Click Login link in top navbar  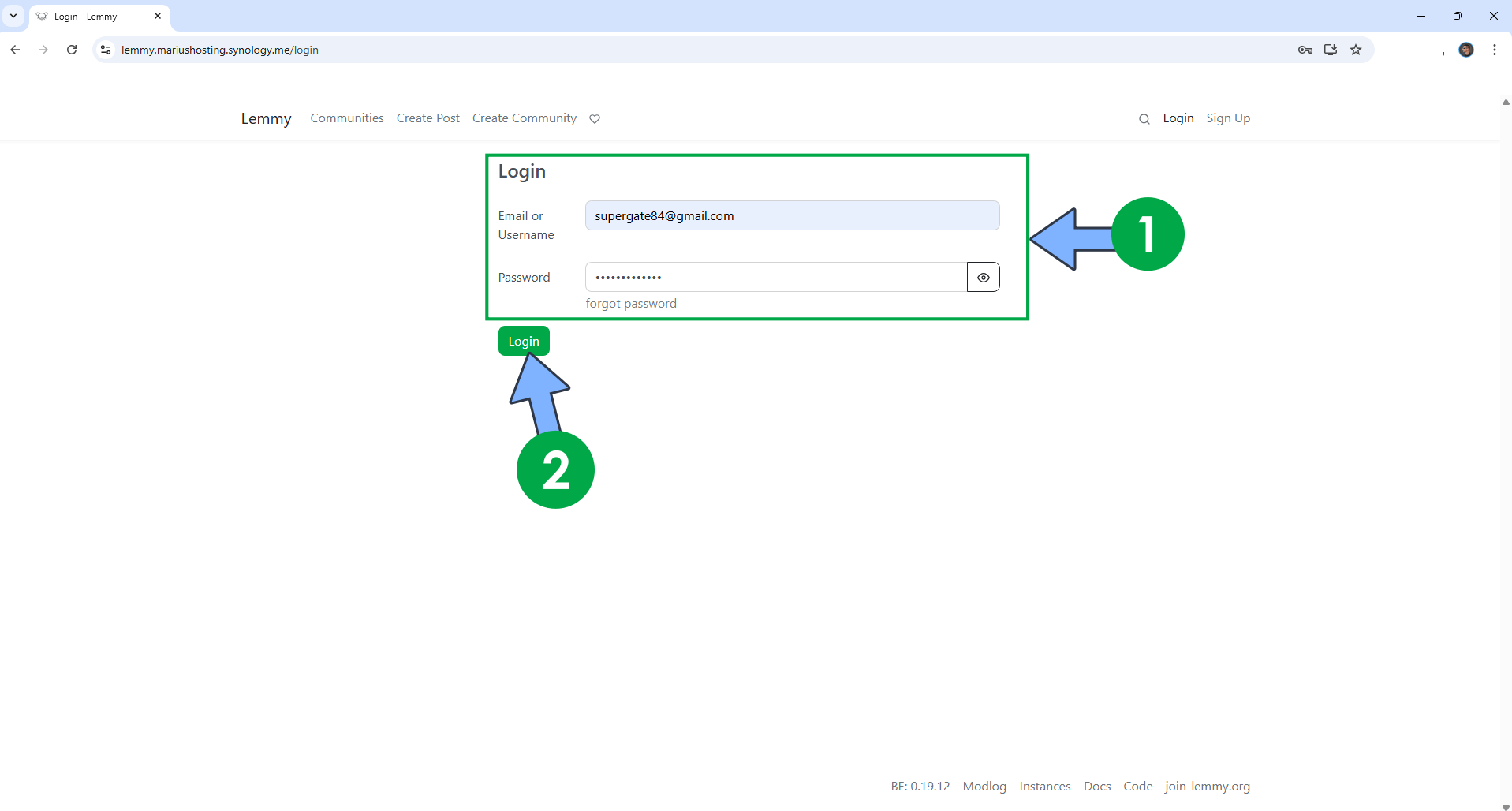(x=1178, y=118)
